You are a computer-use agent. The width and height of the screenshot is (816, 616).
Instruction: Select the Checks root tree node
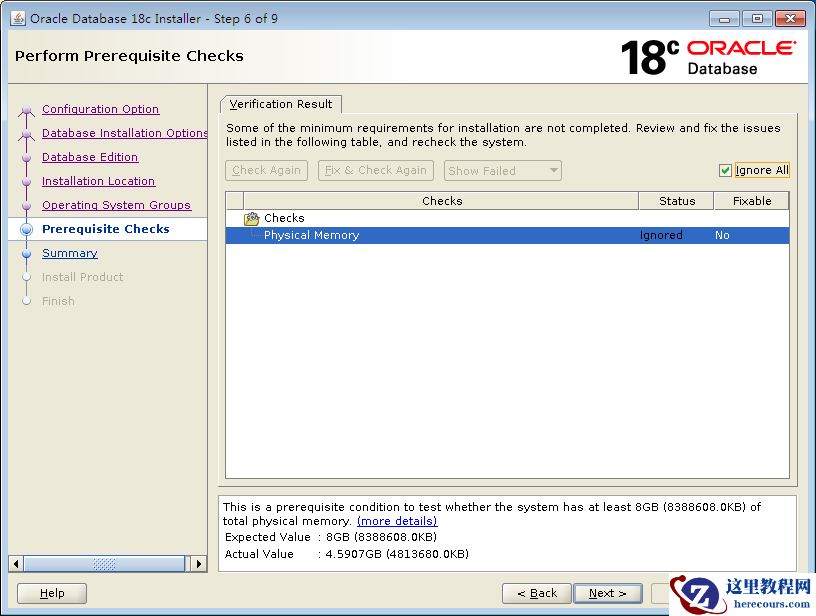tap(284, 218)
